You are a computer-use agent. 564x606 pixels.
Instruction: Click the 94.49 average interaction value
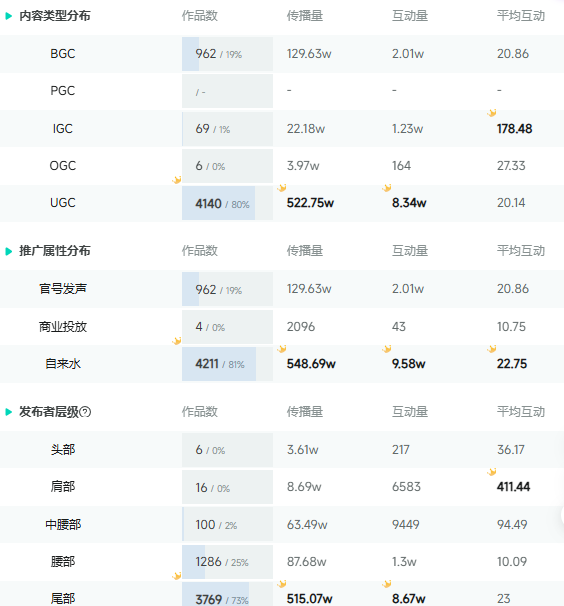click(x=512, y=524)
